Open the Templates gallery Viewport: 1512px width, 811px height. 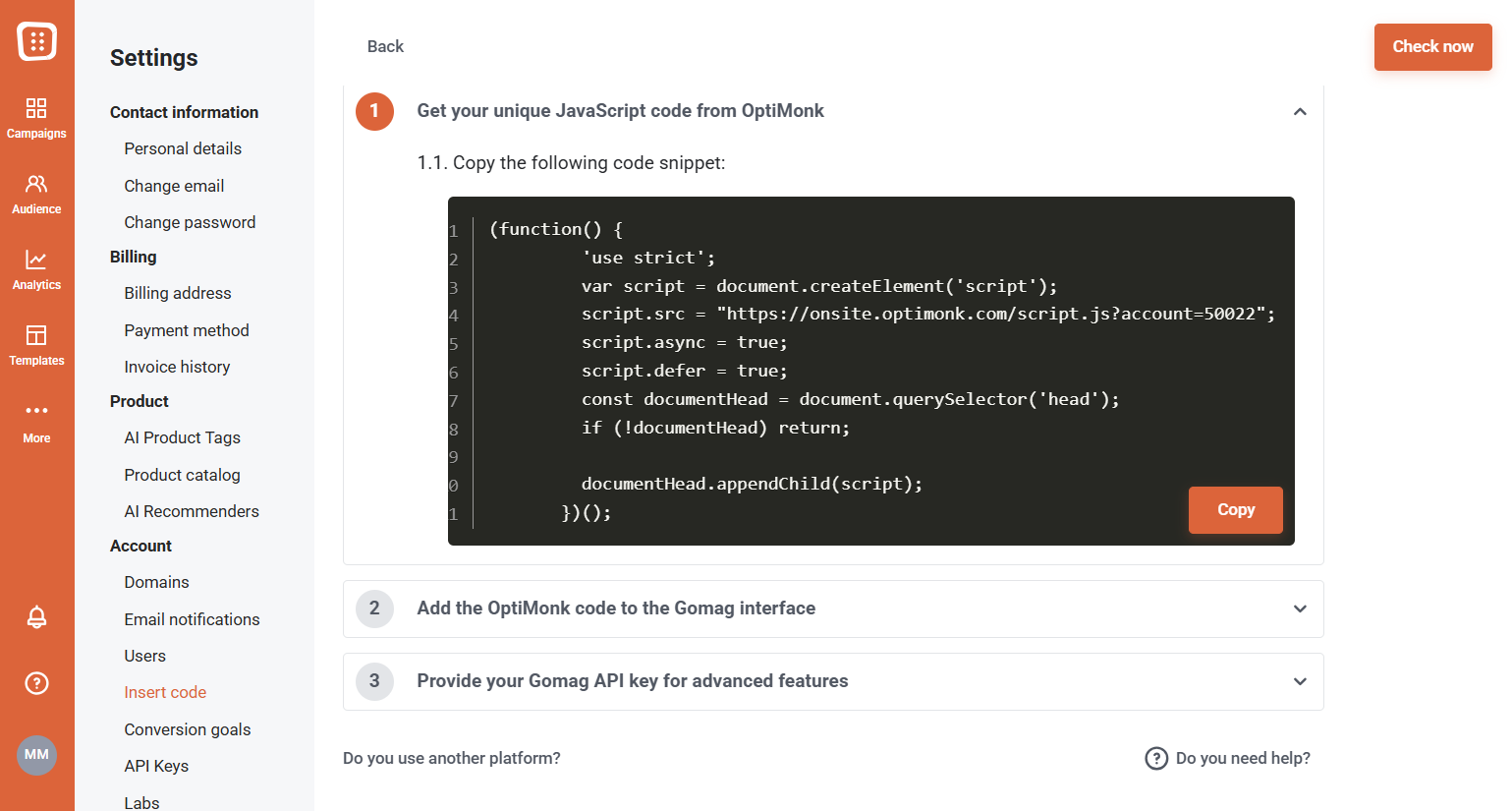coord(36,345)
